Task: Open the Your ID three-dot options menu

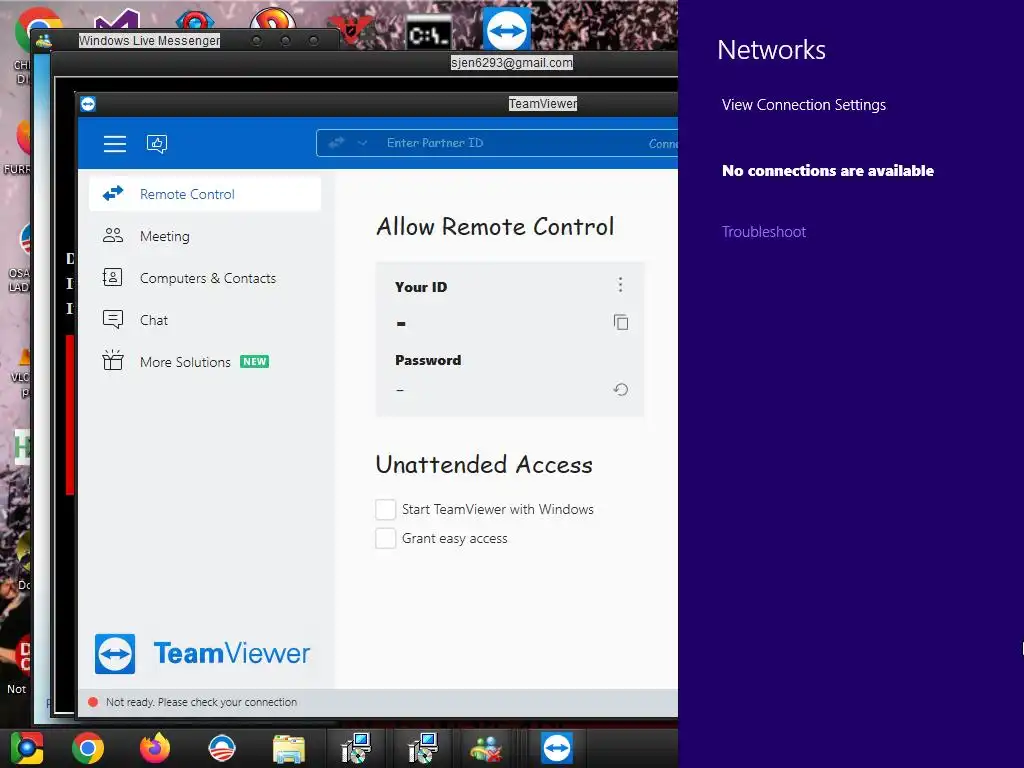Action: click(620, 285)
